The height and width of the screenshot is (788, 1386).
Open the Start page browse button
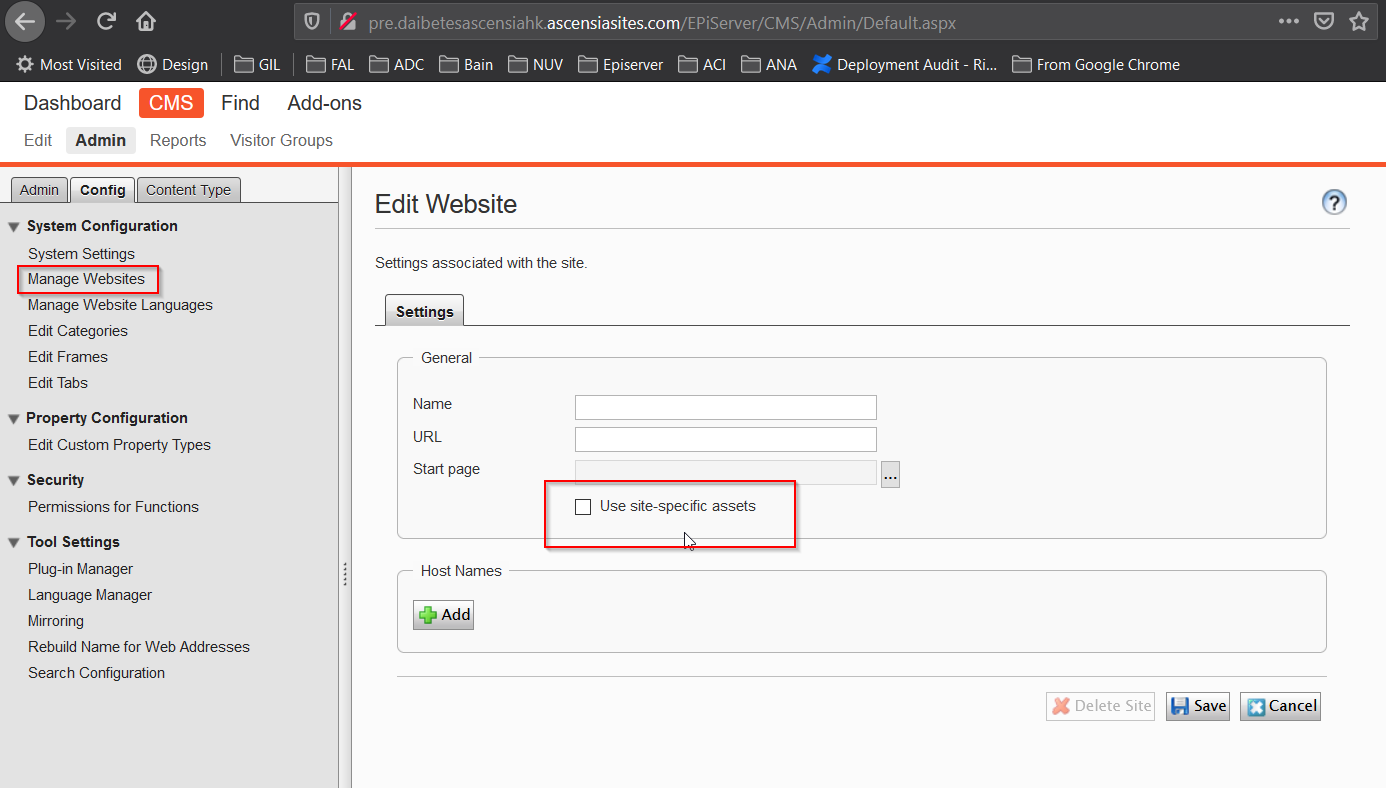tap(890, 475)
